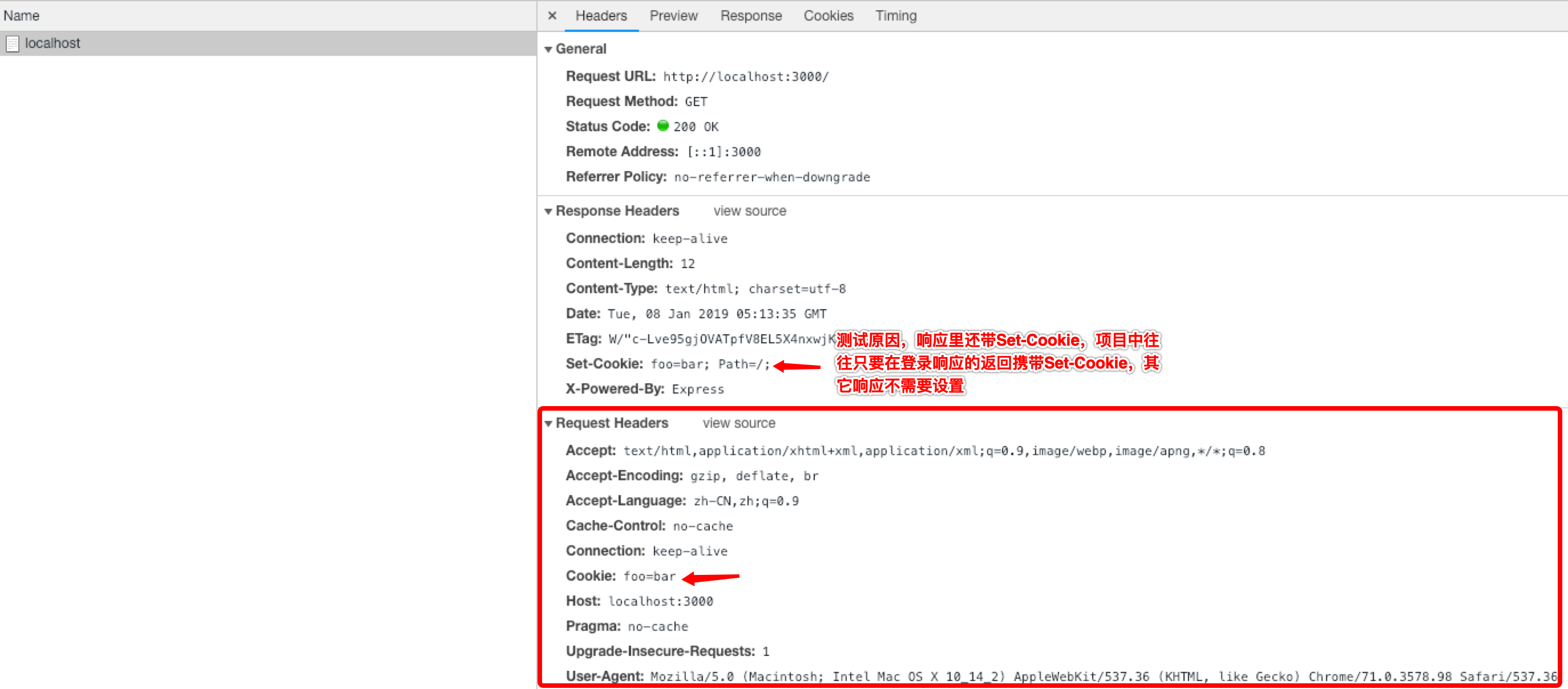Collapse the Response Headers section

548,211
